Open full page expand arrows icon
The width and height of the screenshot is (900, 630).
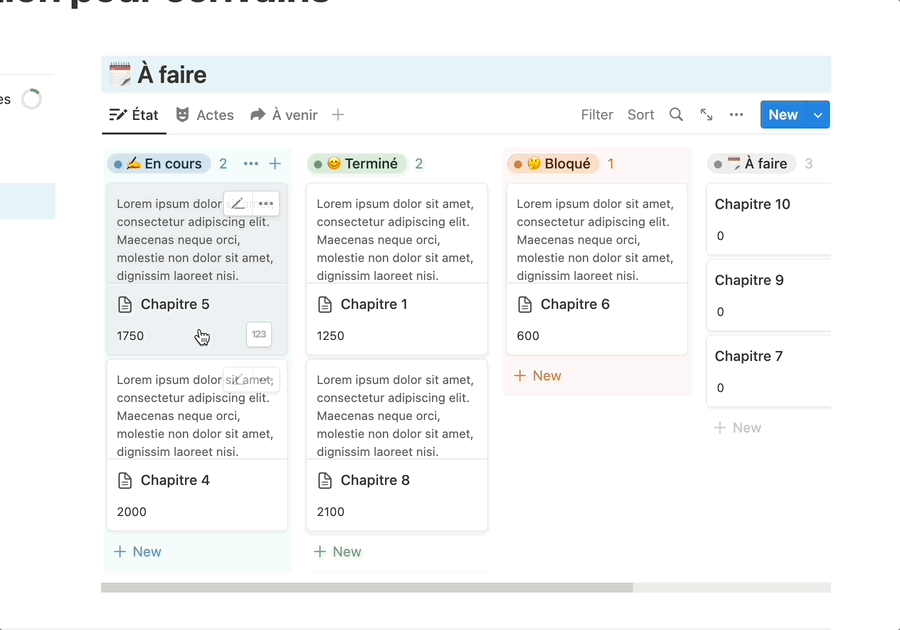706,115
